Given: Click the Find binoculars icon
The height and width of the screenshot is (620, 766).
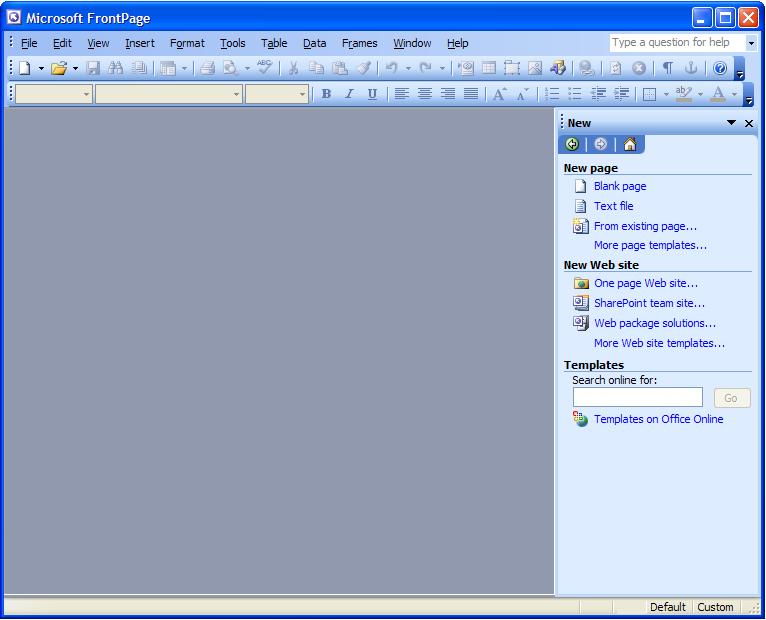Looking at the screenshot, I should tap(115, 68).
